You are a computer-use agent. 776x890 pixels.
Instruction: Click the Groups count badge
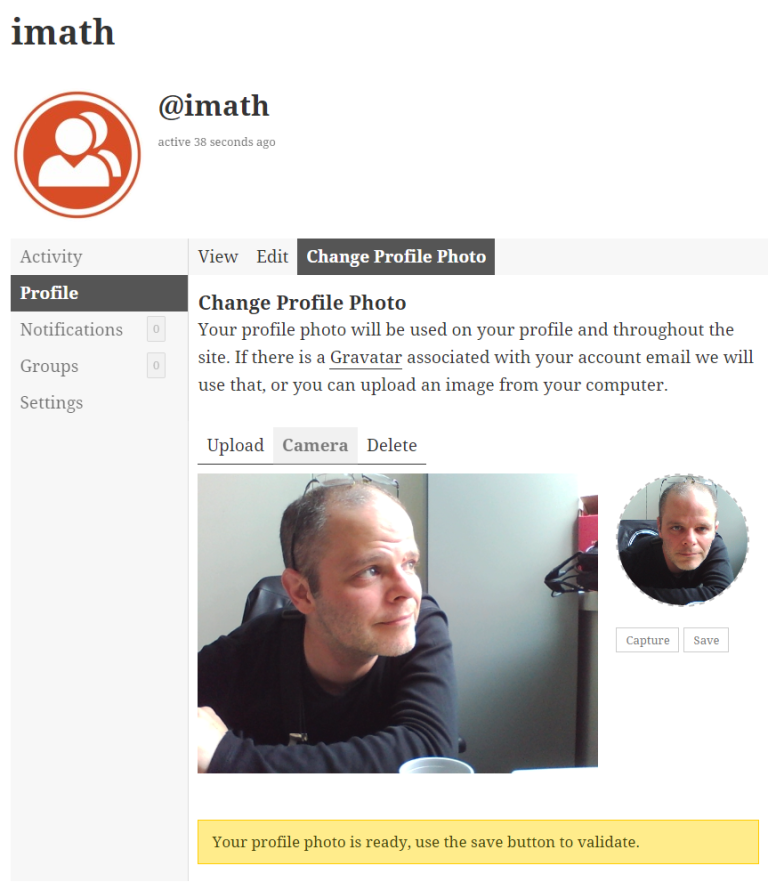[x=156, y=366]
